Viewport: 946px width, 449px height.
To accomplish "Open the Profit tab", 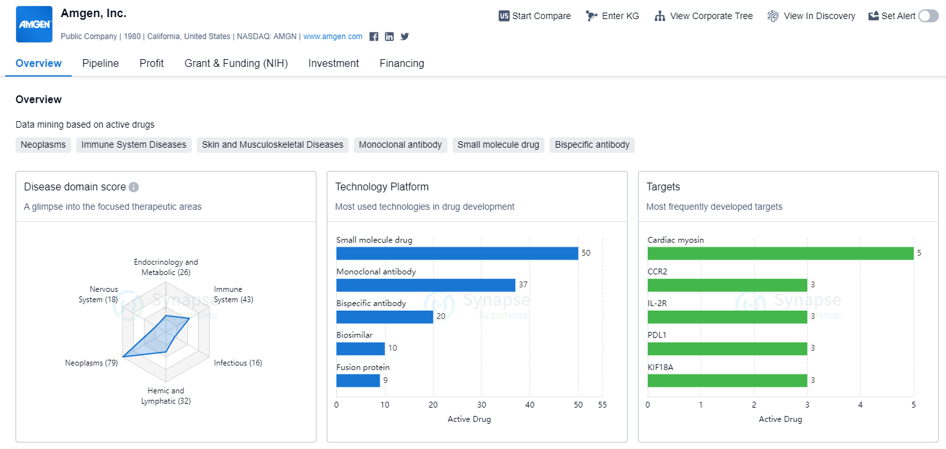I will pyautogui.click(x=151, y=63).
